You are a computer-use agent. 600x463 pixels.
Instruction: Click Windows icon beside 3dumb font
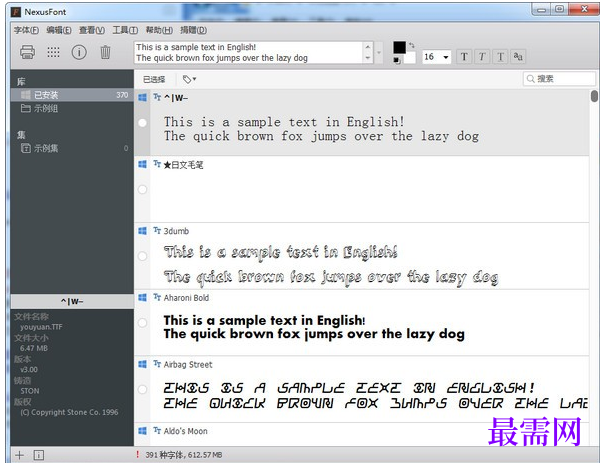click(x=142, y=231)
